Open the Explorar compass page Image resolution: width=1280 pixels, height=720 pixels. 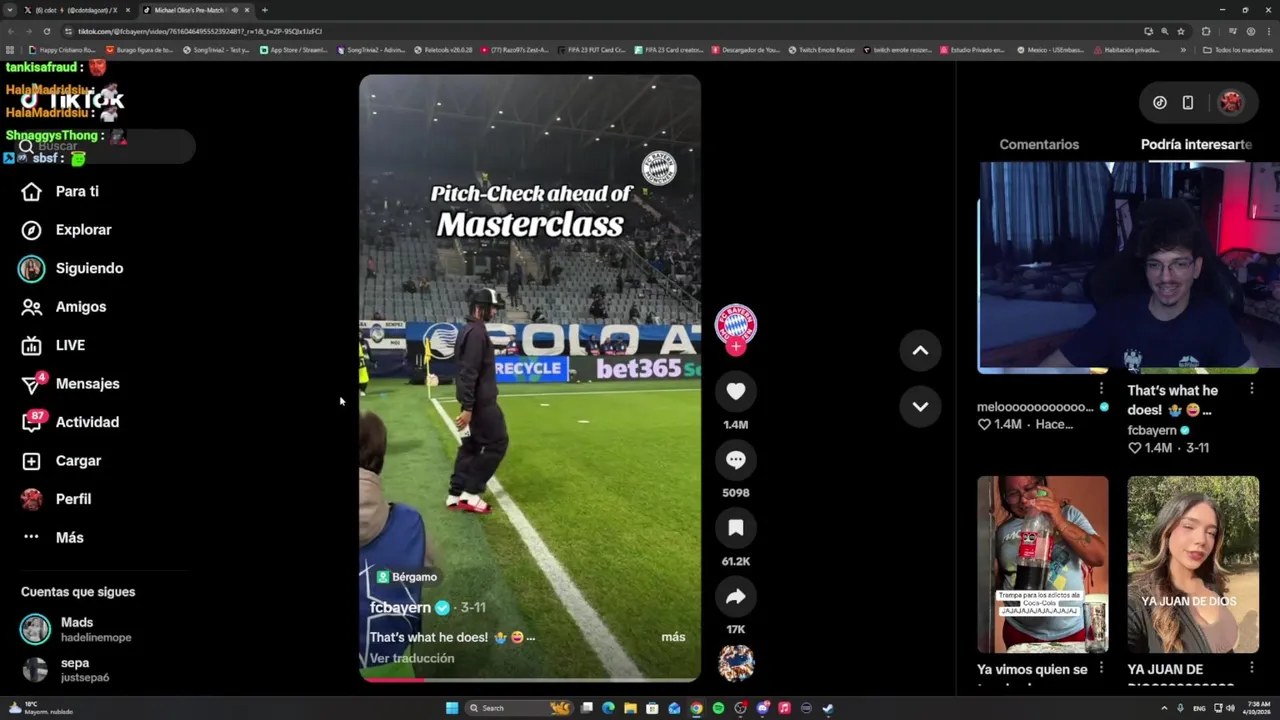68,230
